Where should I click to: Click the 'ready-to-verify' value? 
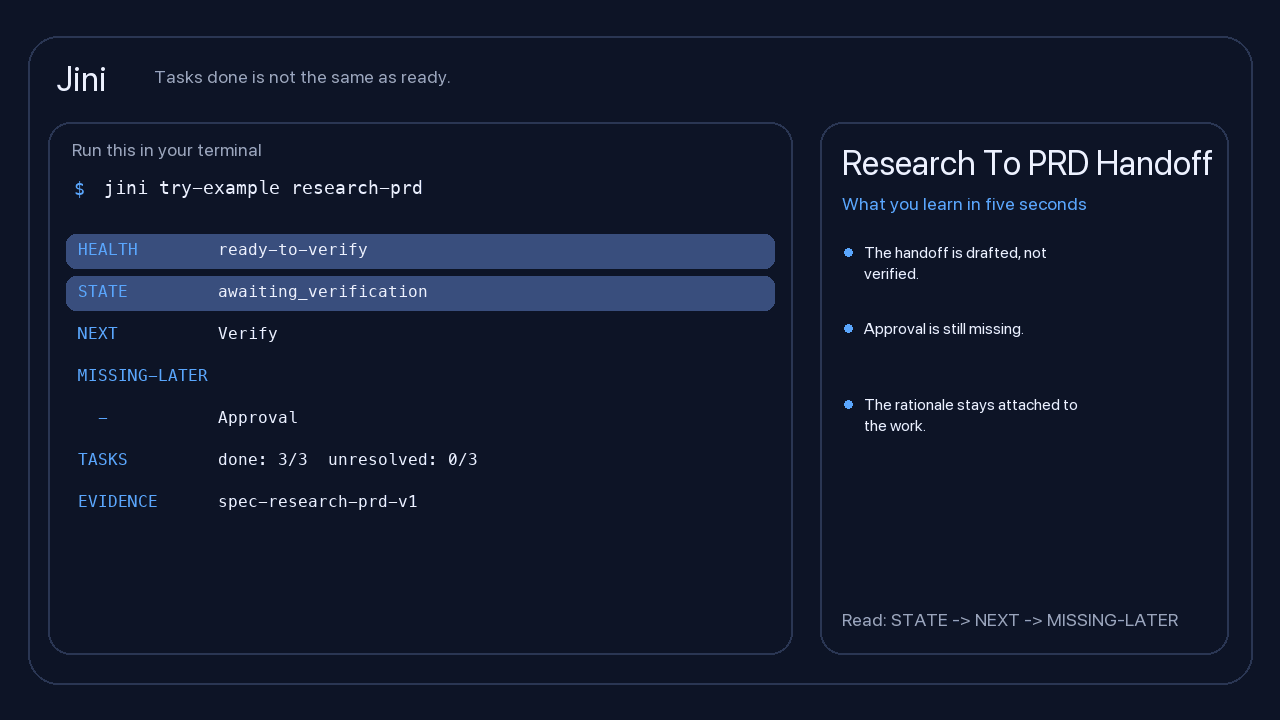click(x=293, y=250)
